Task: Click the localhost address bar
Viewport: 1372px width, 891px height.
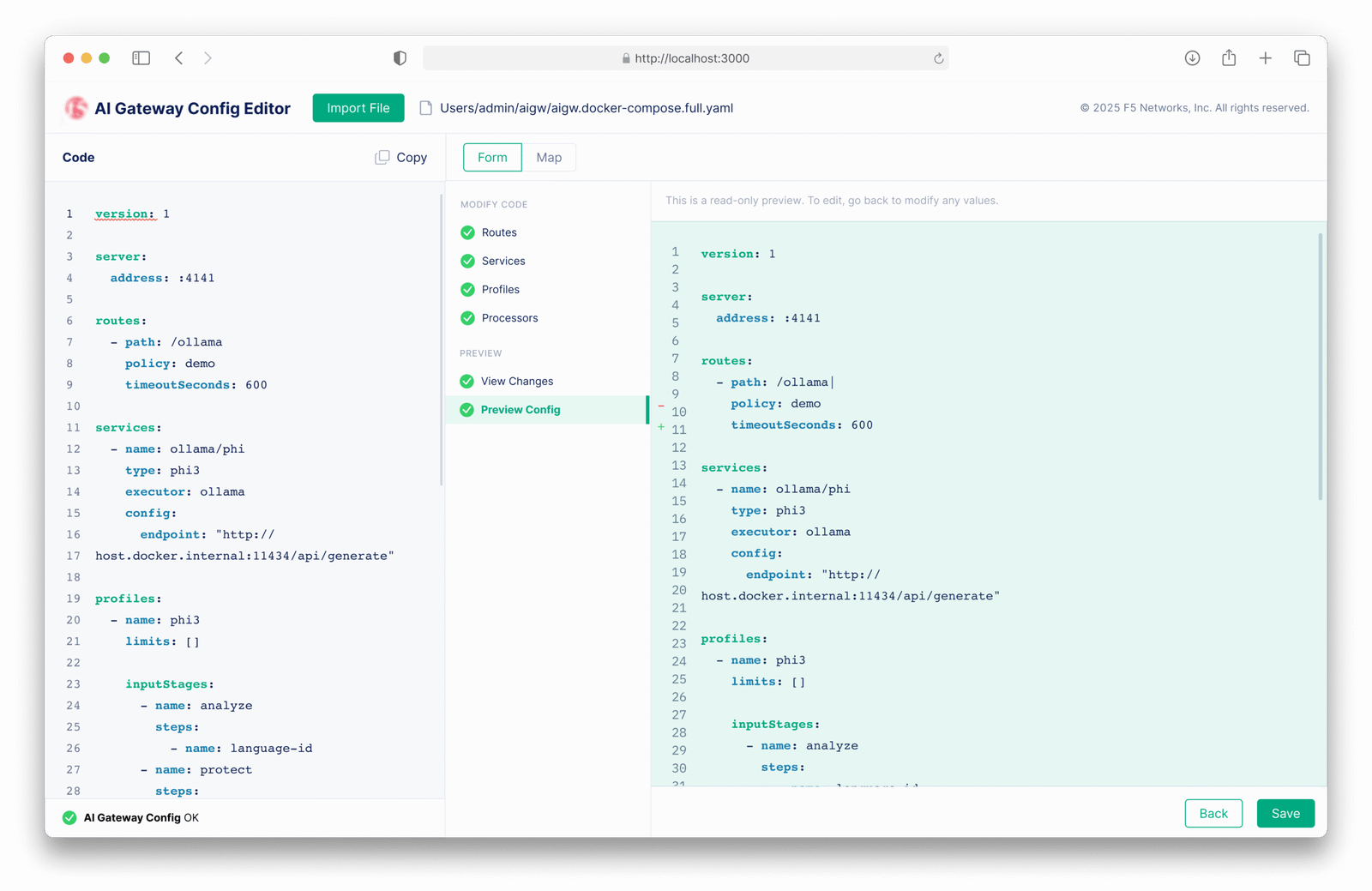Action: (x=686, y=58)
